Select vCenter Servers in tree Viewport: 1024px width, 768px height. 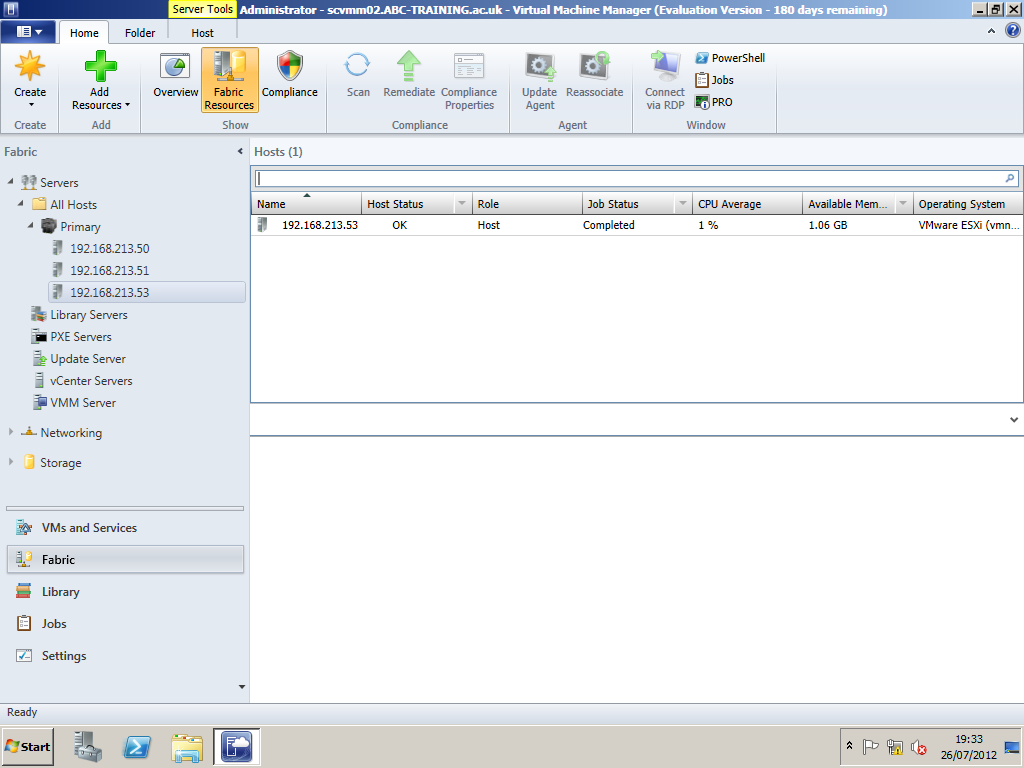91,381
